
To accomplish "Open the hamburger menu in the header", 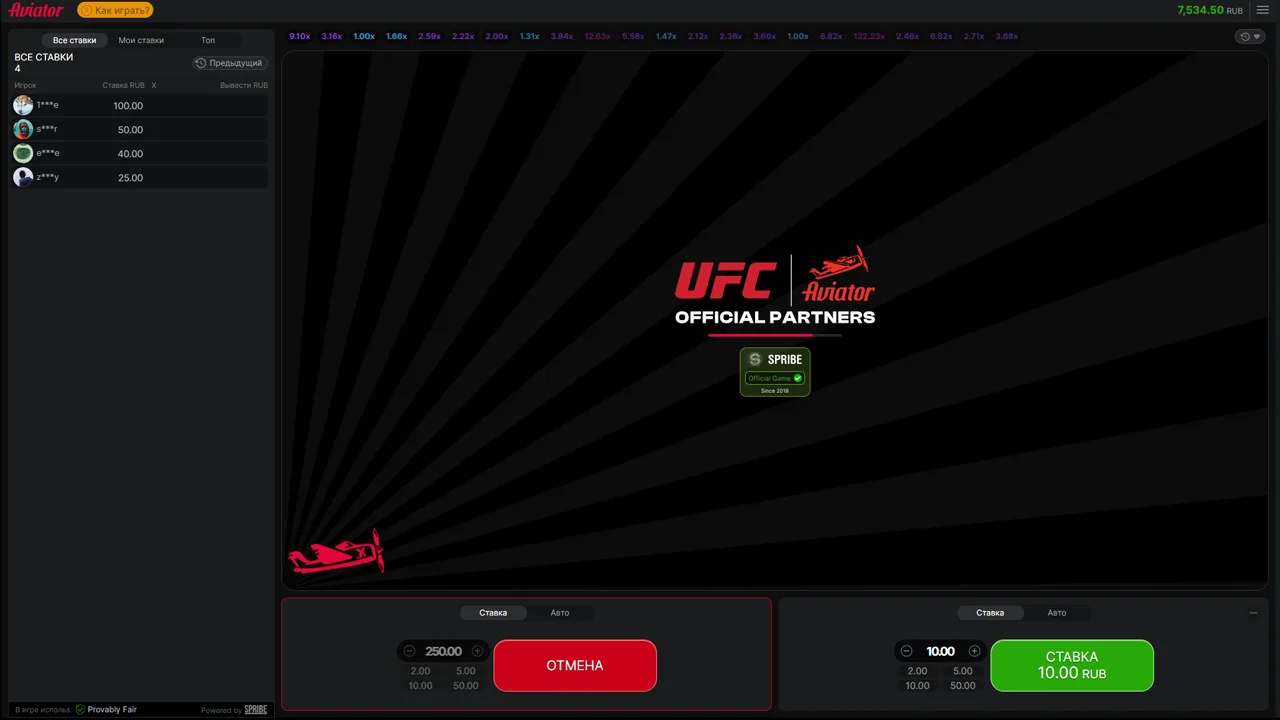I will (x=1262, y=10).
